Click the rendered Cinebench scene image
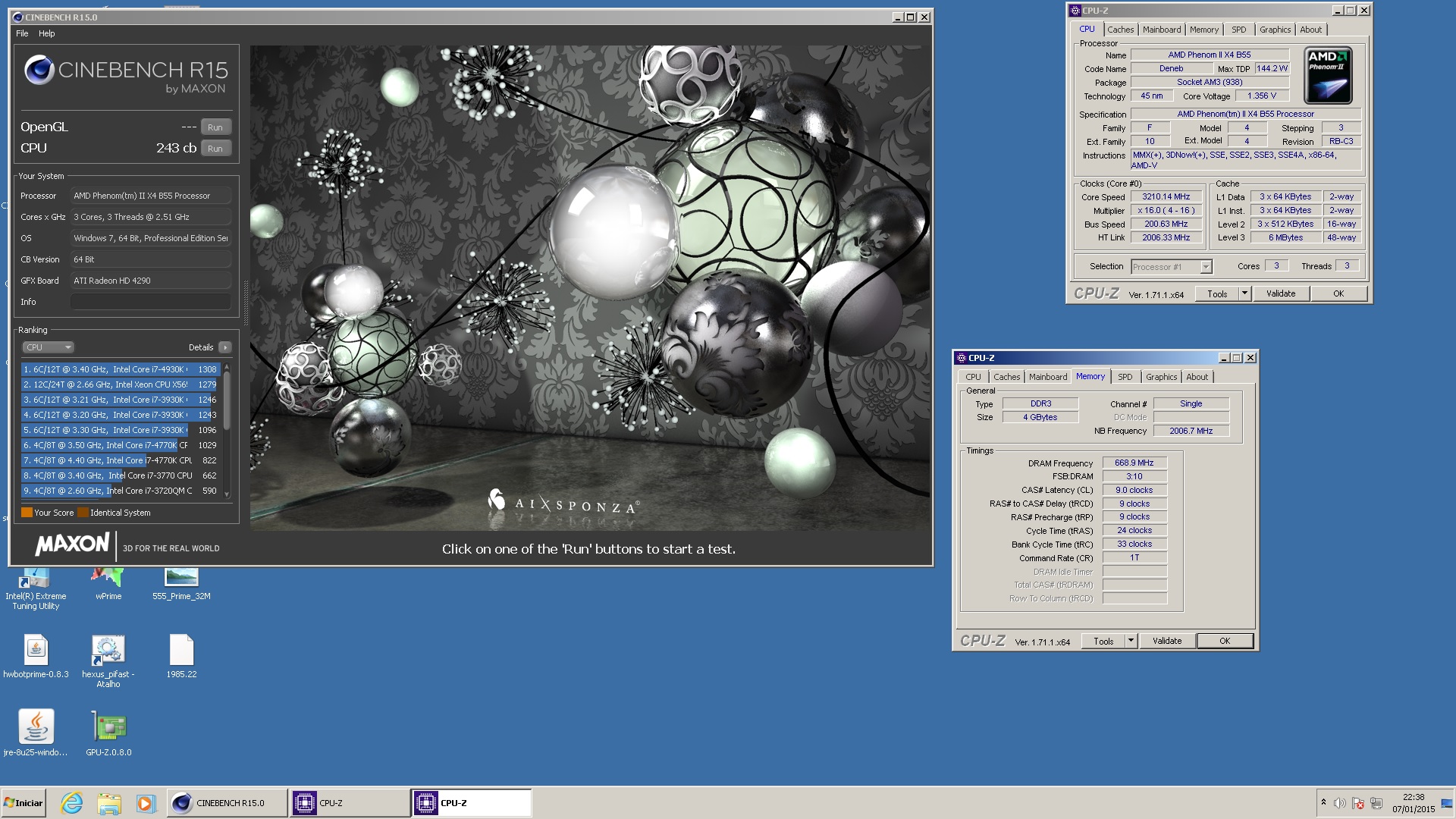The image size is (1456, 819). (589, 288)
